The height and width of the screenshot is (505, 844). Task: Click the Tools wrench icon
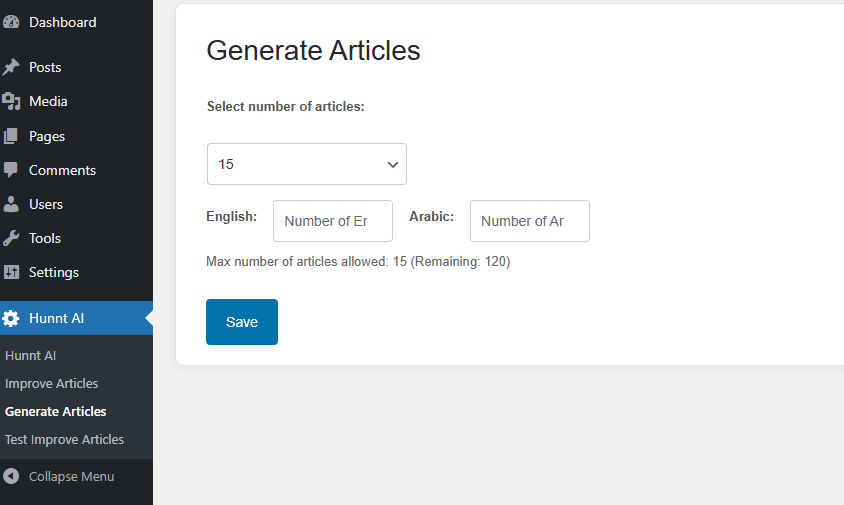tap(12, 238)
